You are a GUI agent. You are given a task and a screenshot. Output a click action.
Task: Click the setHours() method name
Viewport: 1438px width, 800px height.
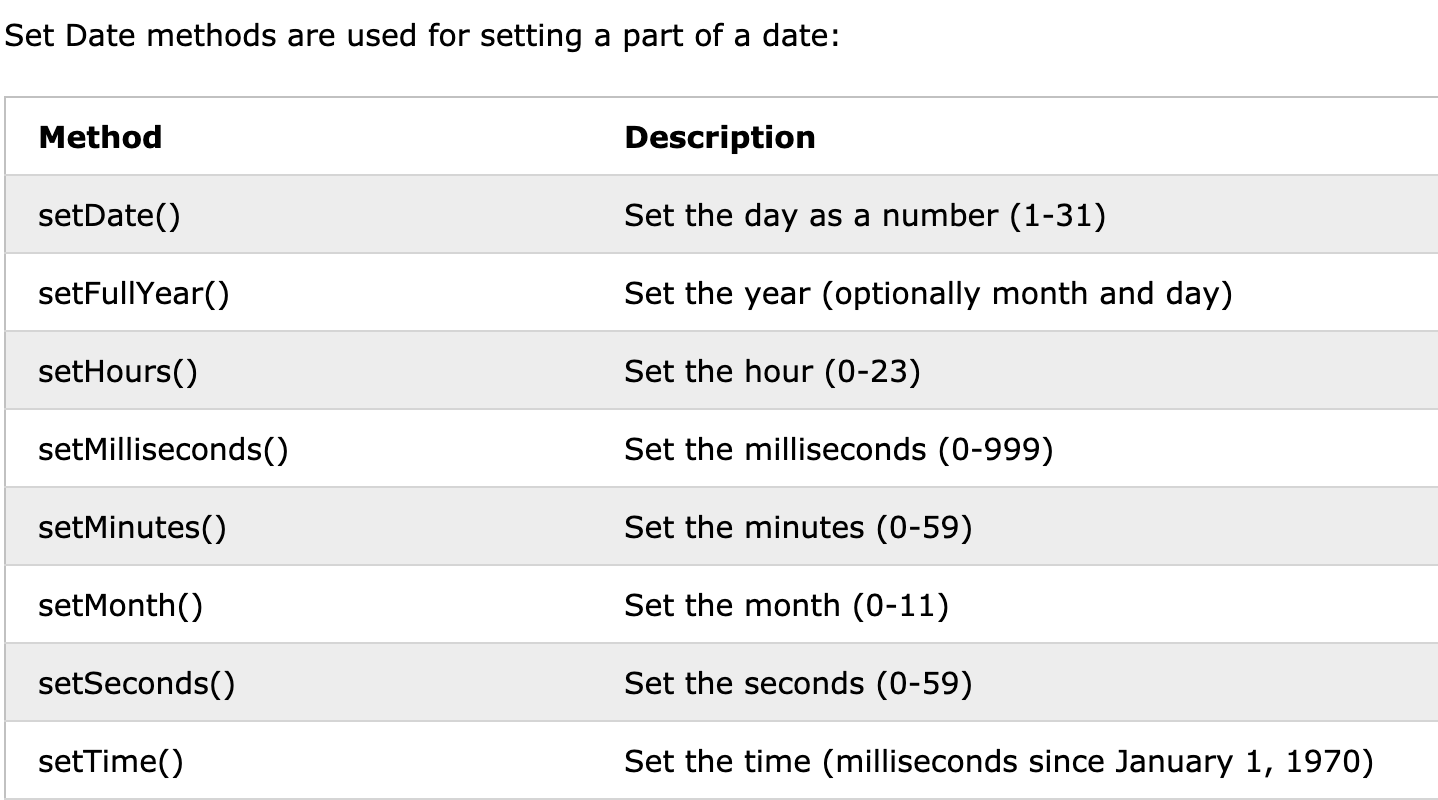(x=118, y=371)
